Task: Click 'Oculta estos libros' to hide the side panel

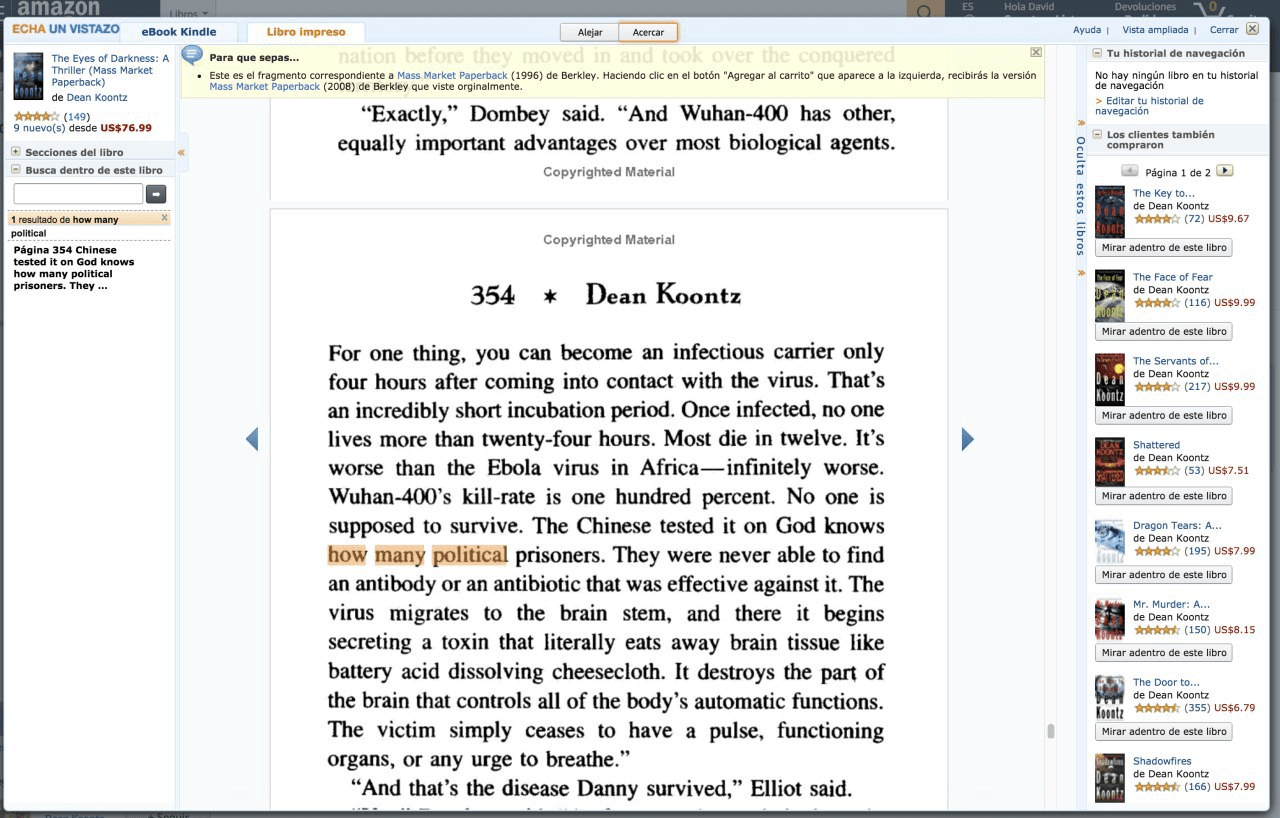Action: click(x=1080, y=196)
